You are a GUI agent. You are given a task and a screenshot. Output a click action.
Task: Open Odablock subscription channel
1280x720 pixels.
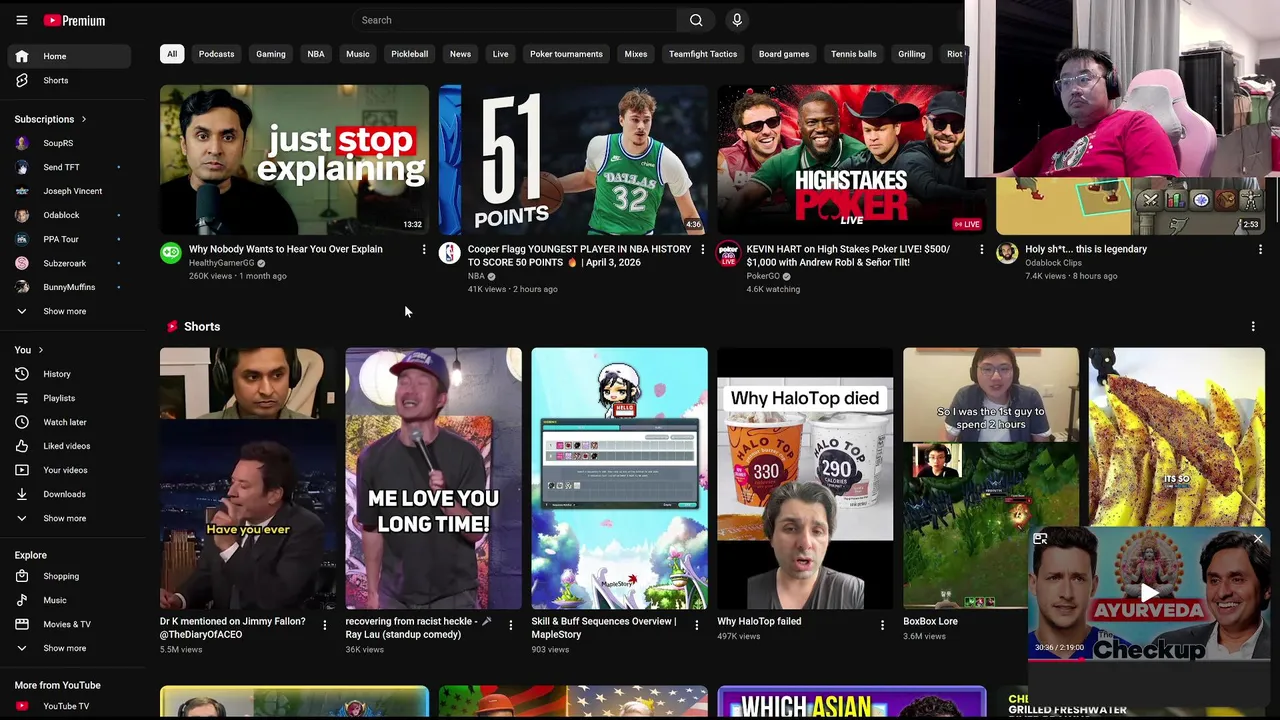click(x=70, y=215)
